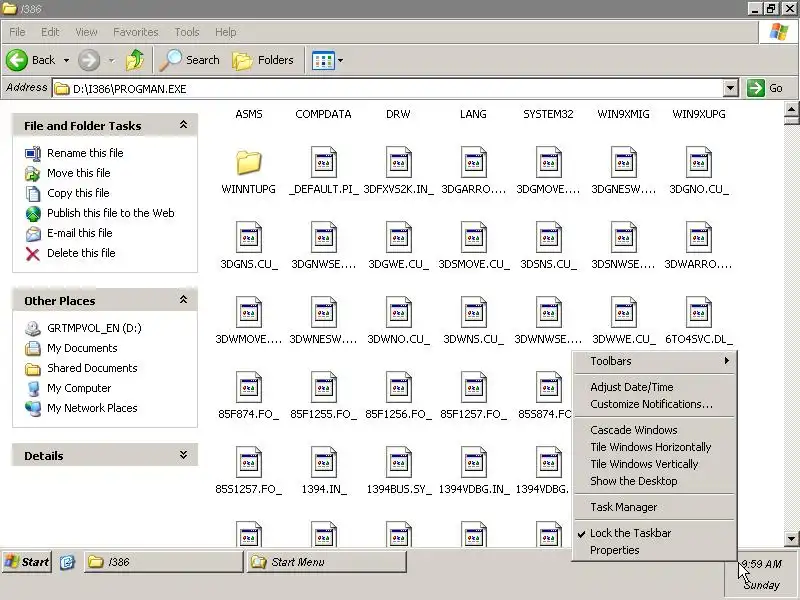This screenshot has width=800, height=600.
Task: Select the WINNTUPG folder icon
Action: pos(248,163)
